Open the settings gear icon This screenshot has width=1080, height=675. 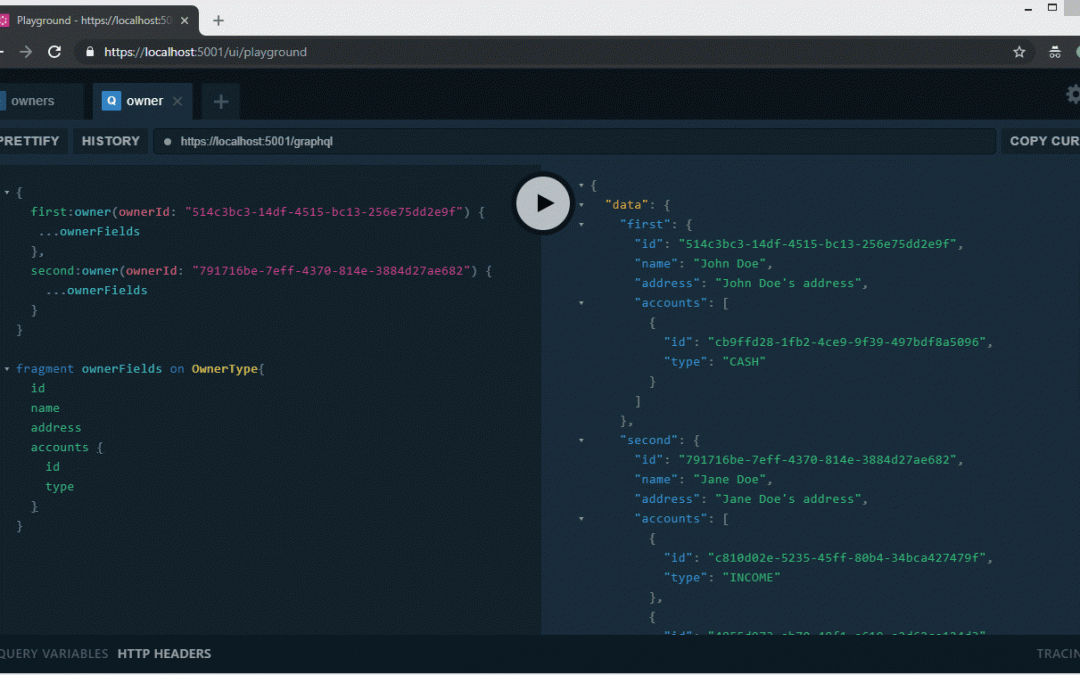coord(1073,94)
